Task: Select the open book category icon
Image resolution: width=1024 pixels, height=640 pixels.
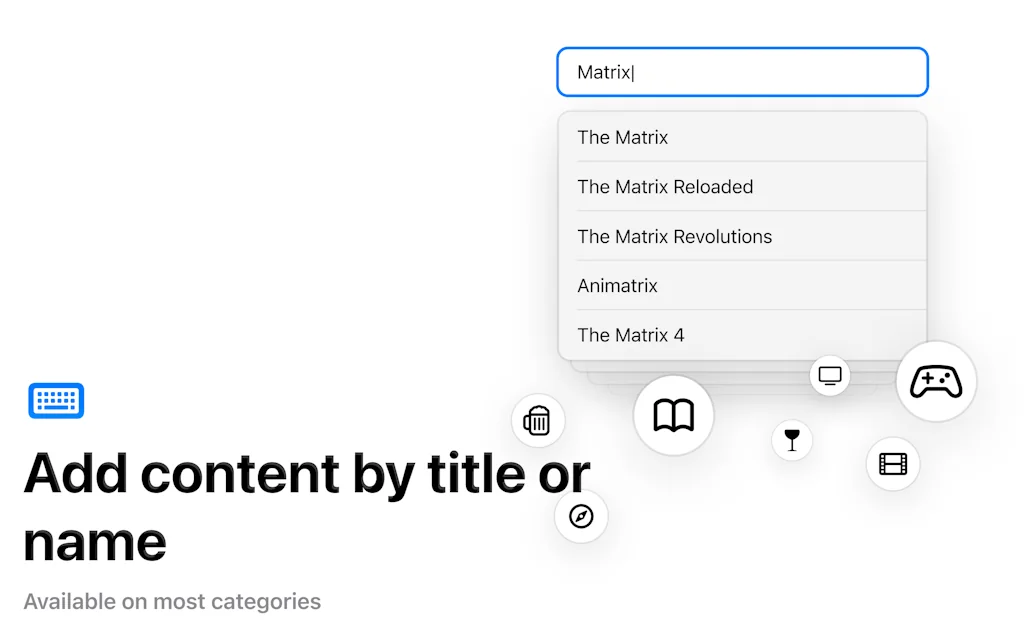Action: click(673, 415)
